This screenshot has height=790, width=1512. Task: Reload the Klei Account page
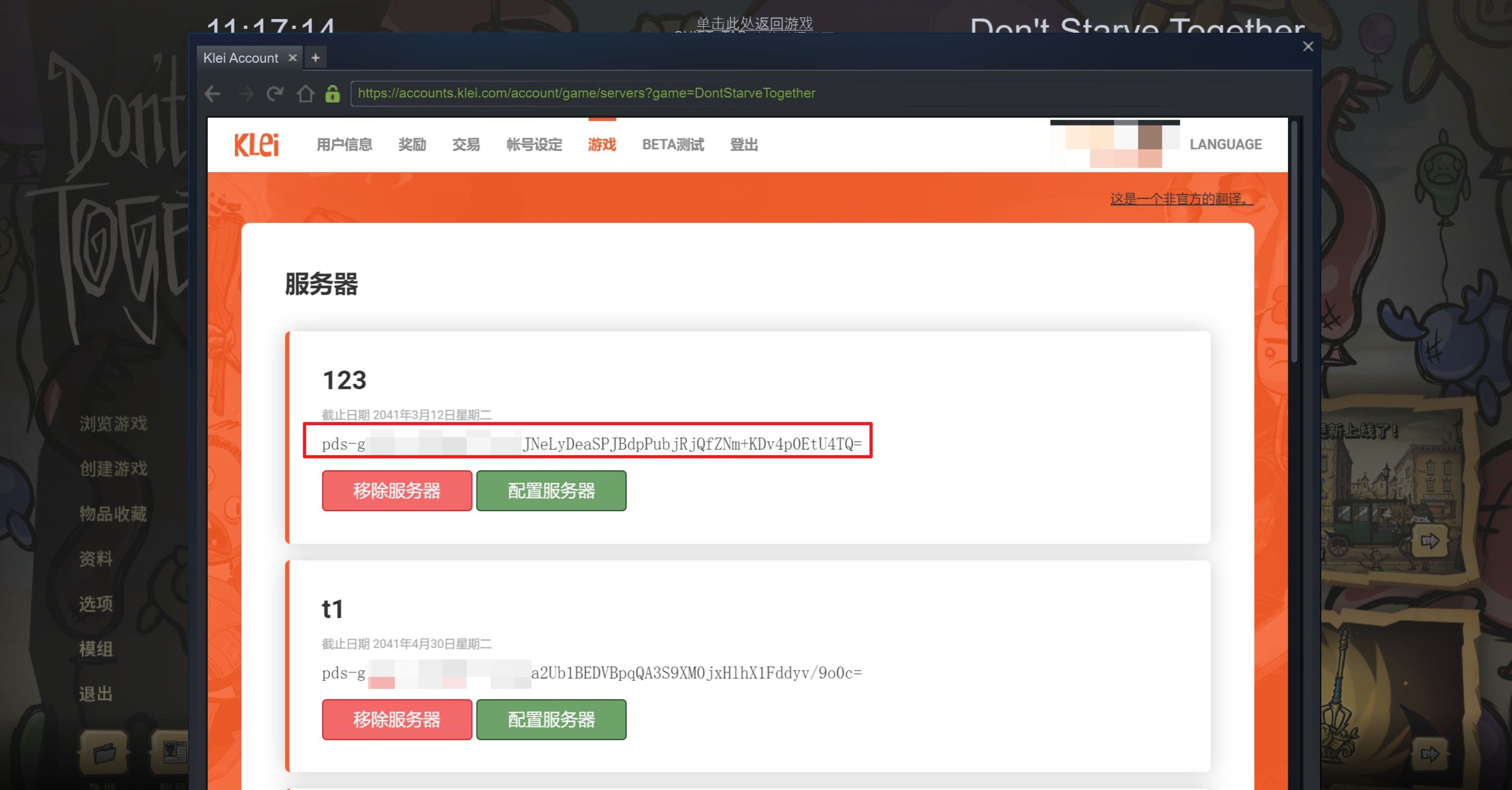pos(275,93)
